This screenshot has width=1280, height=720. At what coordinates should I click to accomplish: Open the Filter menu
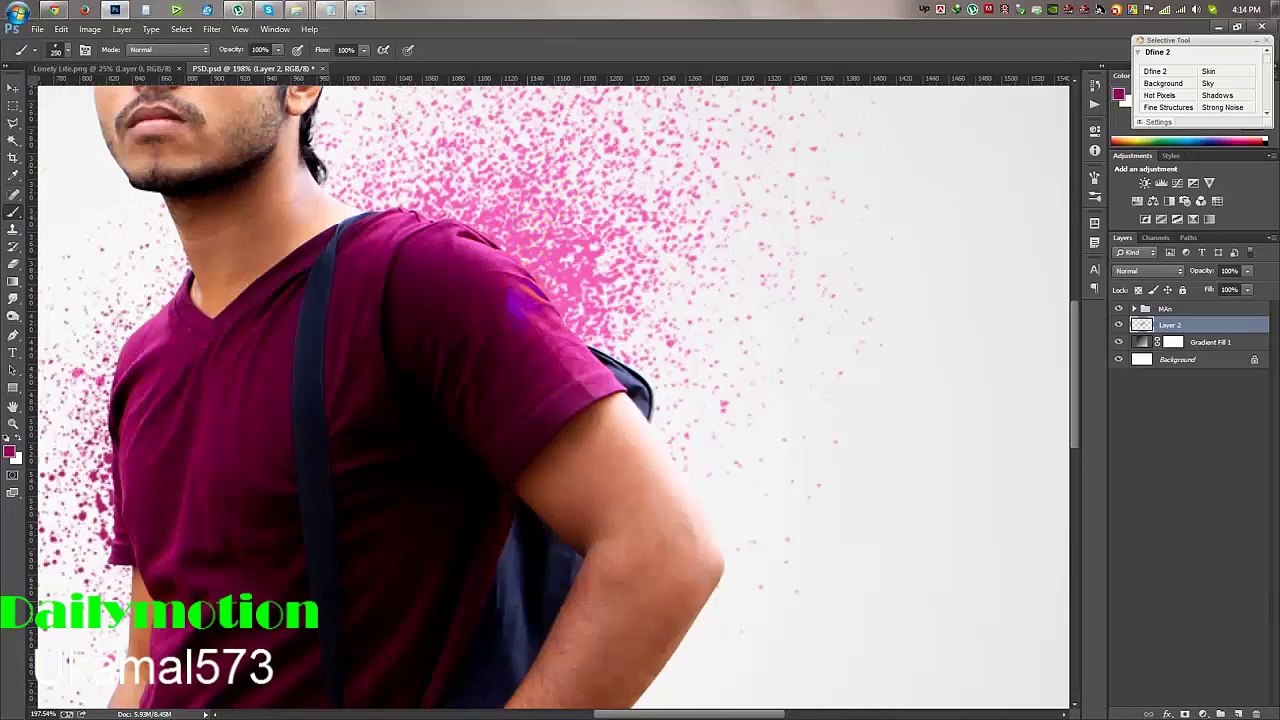212,29
